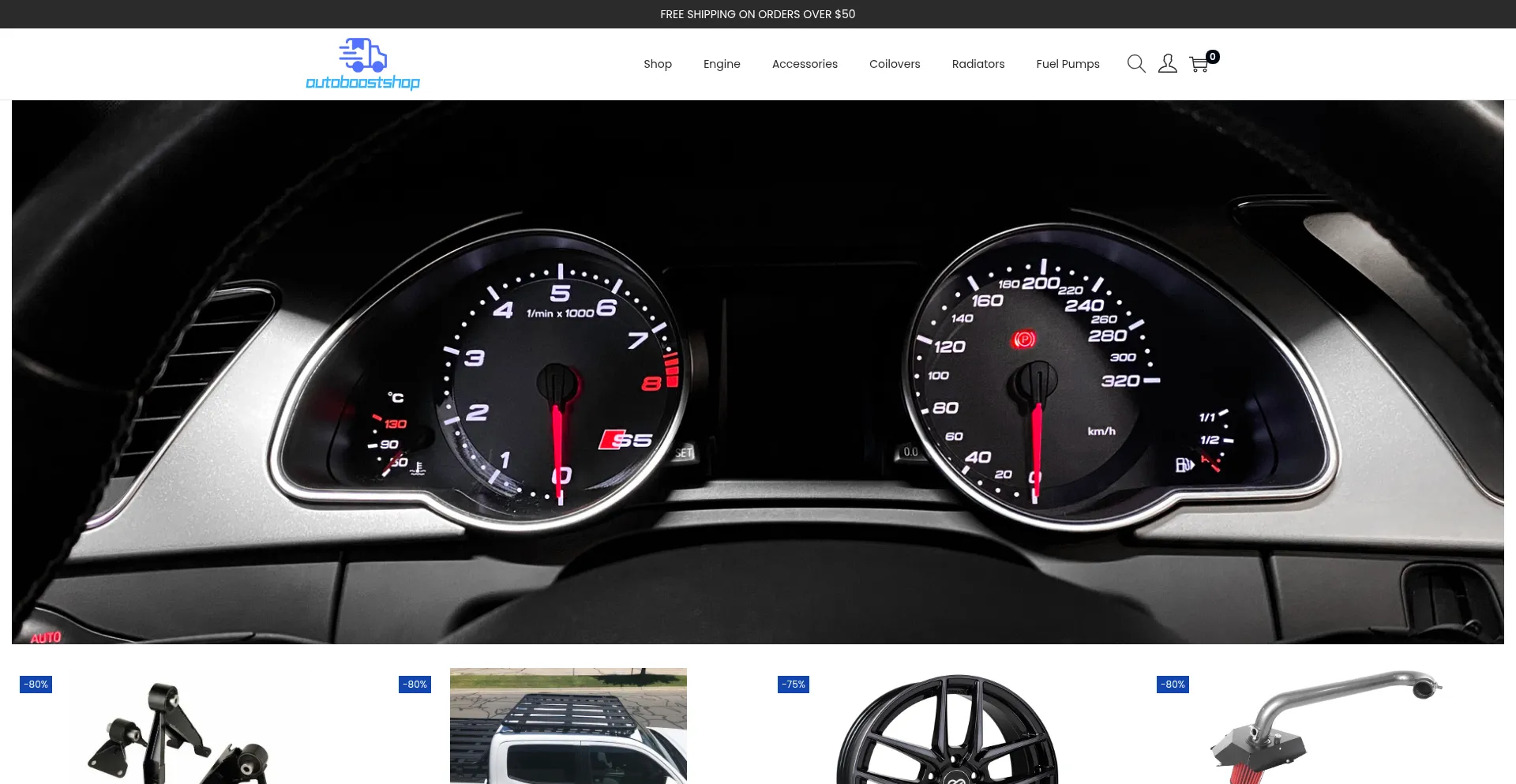
Task: Click -80% badge beside roof rack image
Action: (x=415, y=685)
